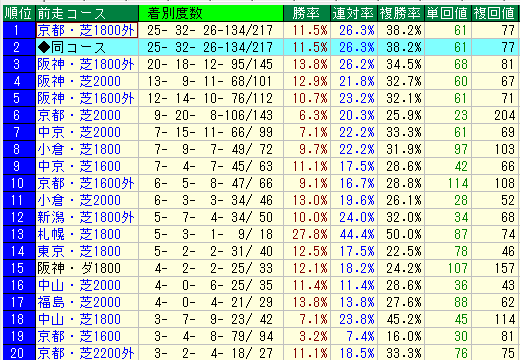Sort by the 単回値 column header
The height and width of the screenshot is (360, 520).
tap(448, 14)
